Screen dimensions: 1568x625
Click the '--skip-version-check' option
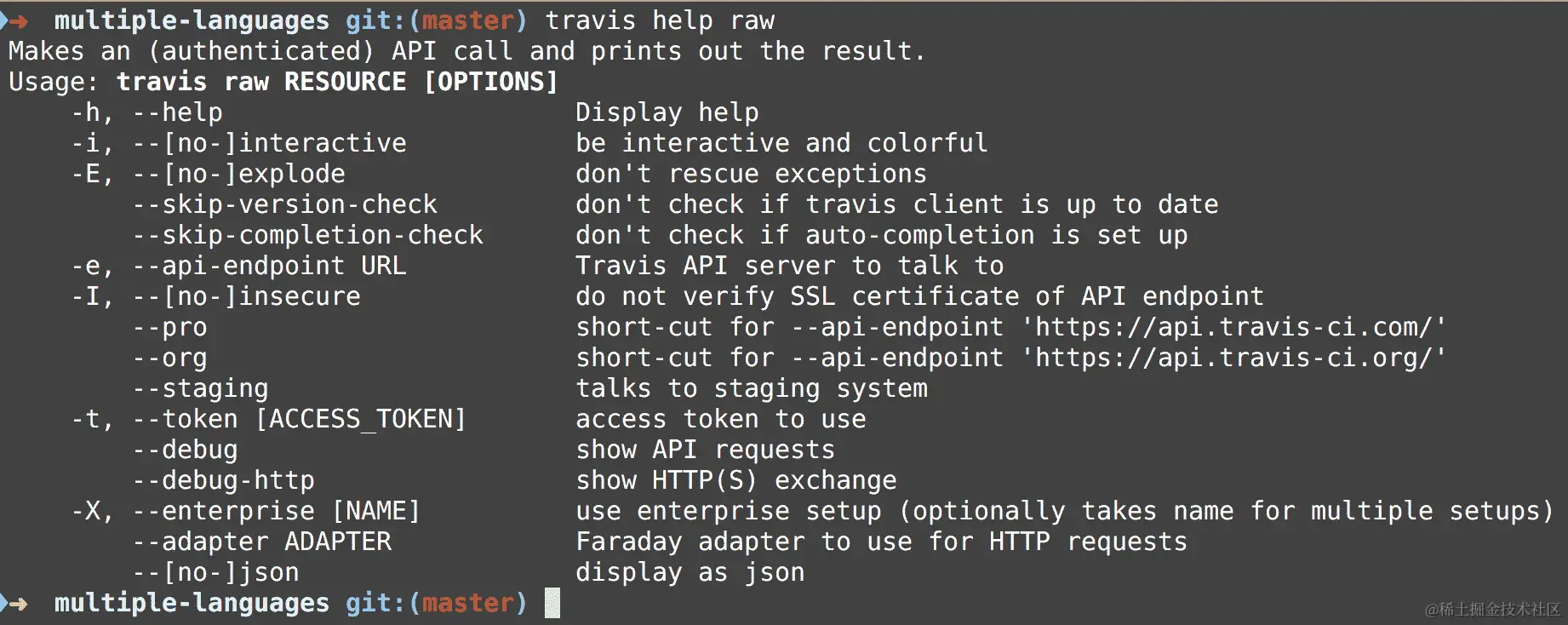coord(285,204)
